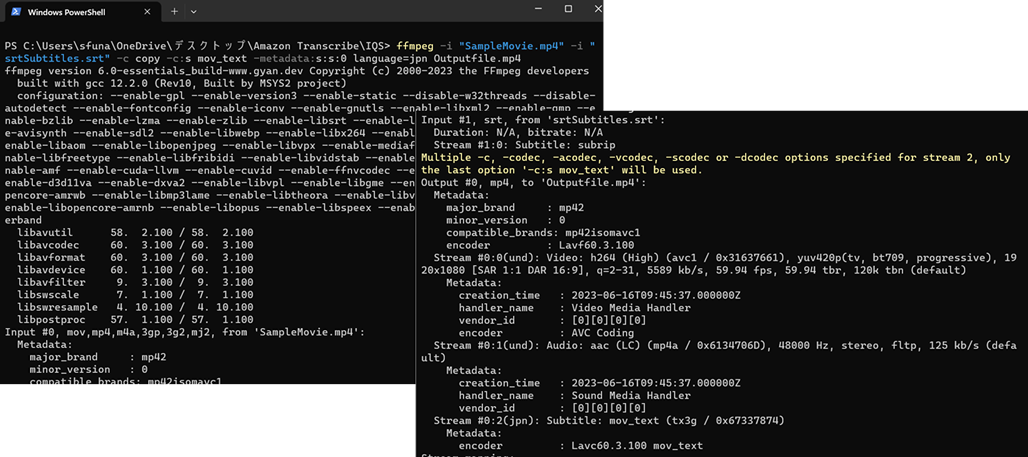Click the 'ffmpeg version 6.0-essentials_build' line
Image resolution: width=1028 pixels, height=457 pixels.
tap(296, 70)
